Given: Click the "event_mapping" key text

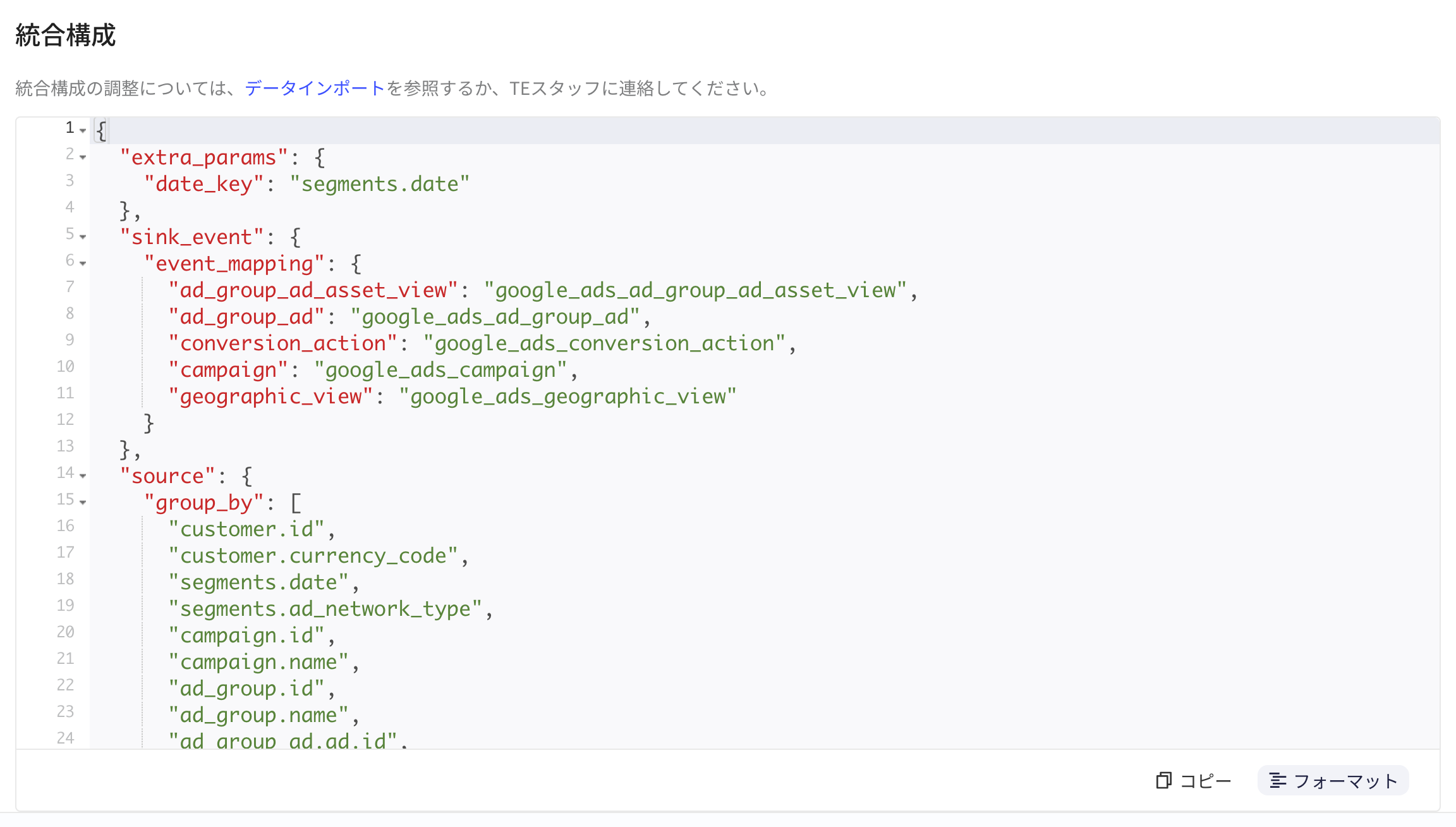Looking at the screenshot, I should point(234,264).
